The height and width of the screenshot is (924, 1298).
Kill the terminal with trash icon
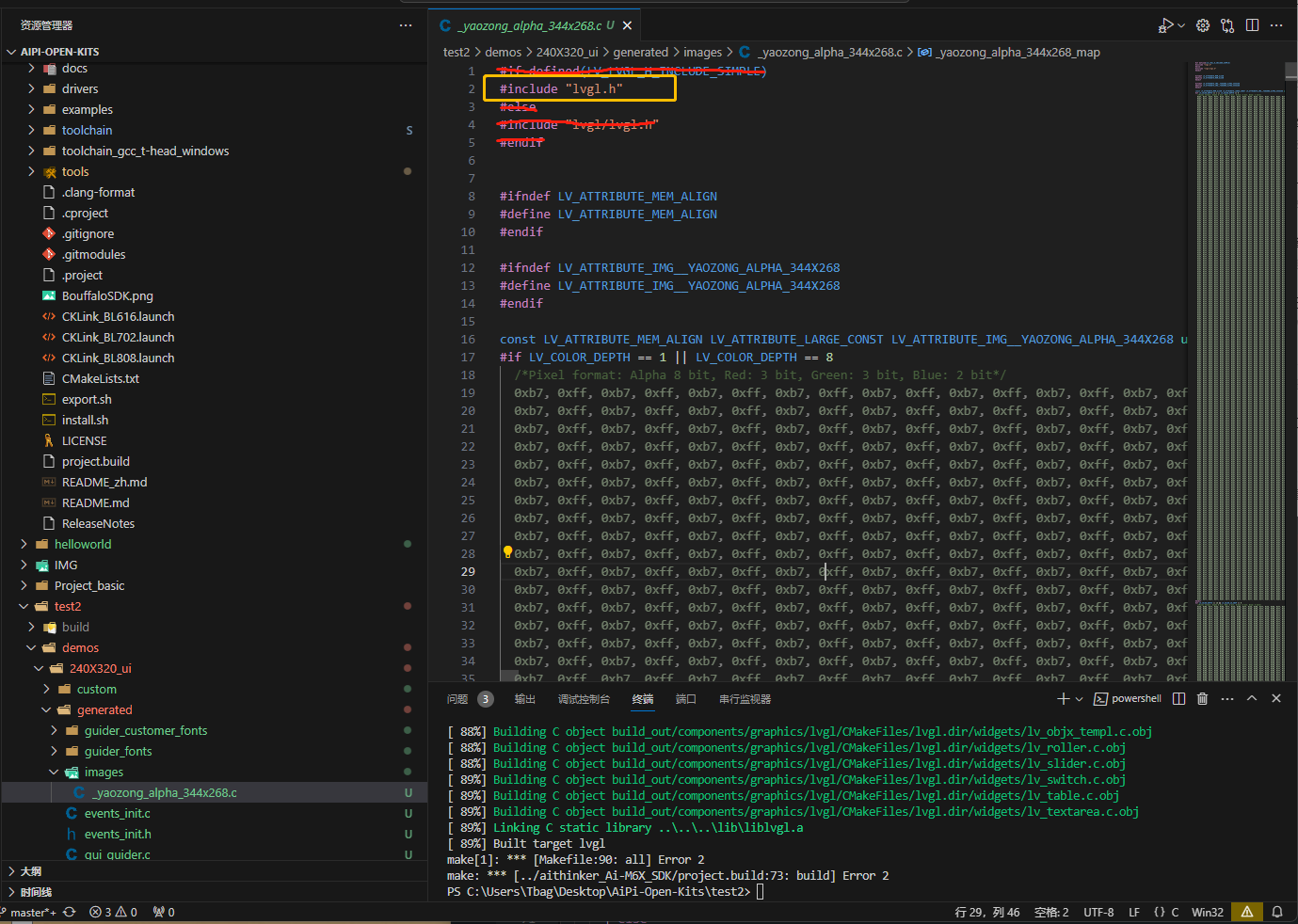pyautogui.click(x=1202, y=699)
